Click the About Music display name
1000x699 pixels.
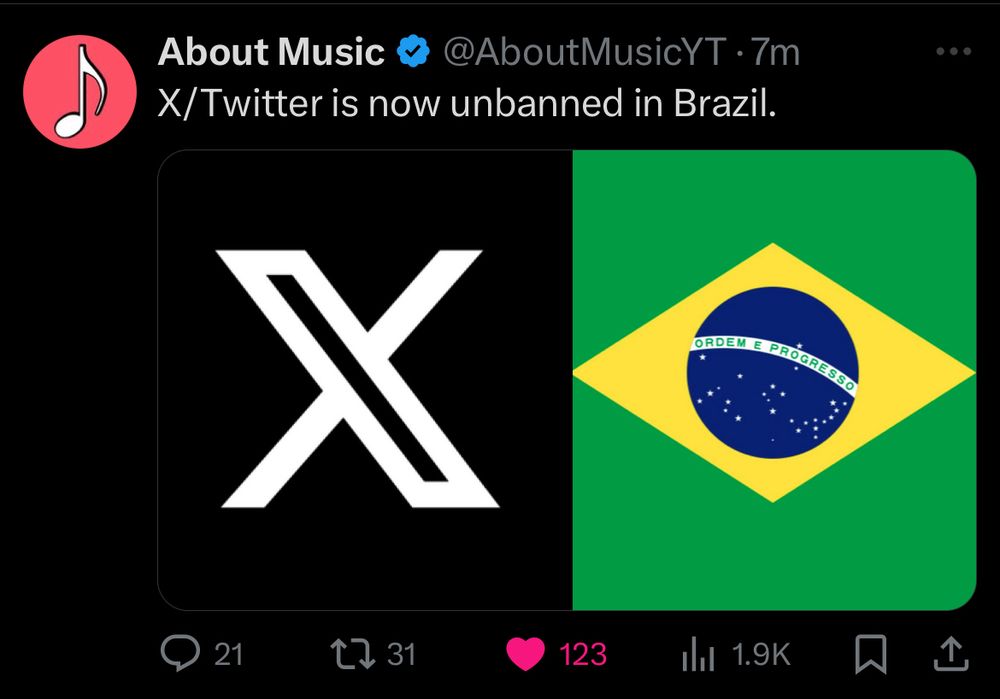(x=271, y=53)
